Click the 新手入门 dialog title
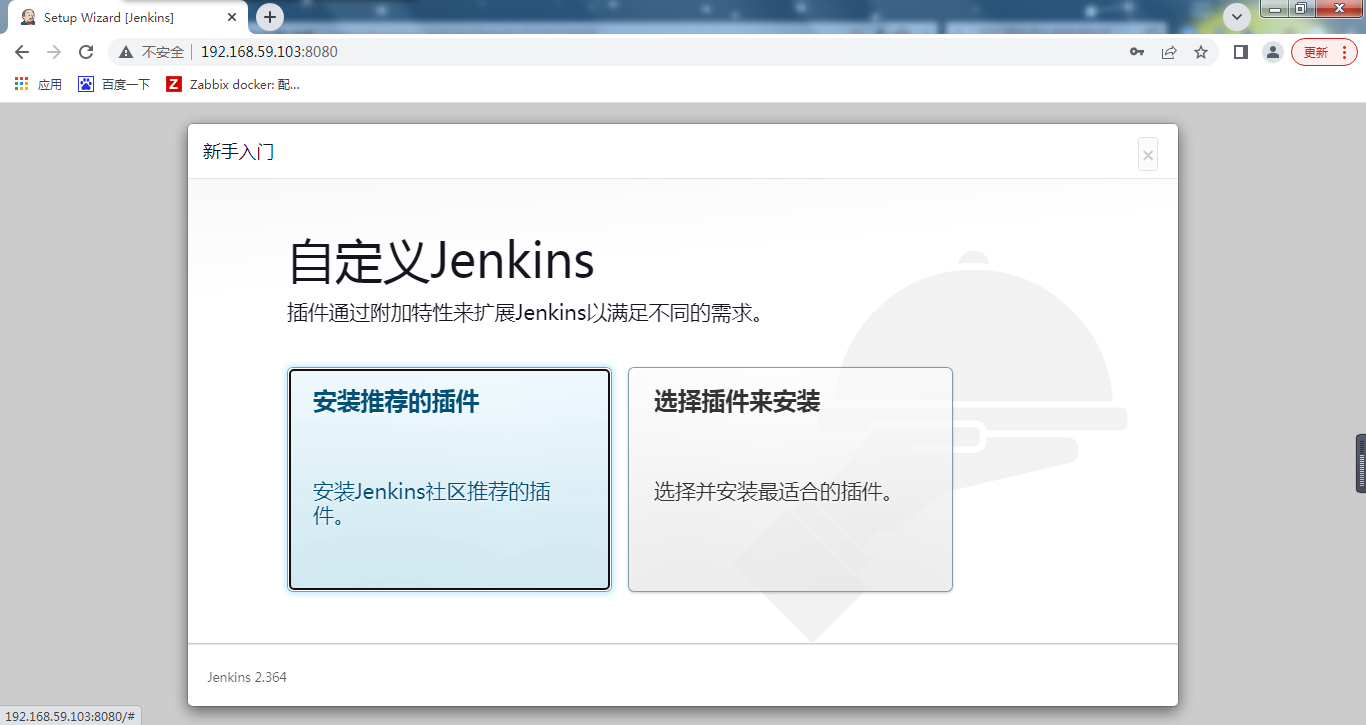 (238, 152)
